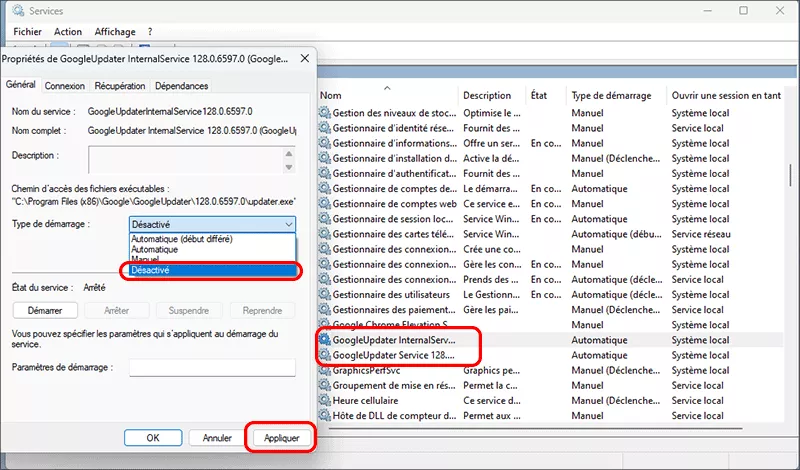Viewport: 800px width, 470px height.
Task: Switch to the Récupération tab
Action: [120, 86]
